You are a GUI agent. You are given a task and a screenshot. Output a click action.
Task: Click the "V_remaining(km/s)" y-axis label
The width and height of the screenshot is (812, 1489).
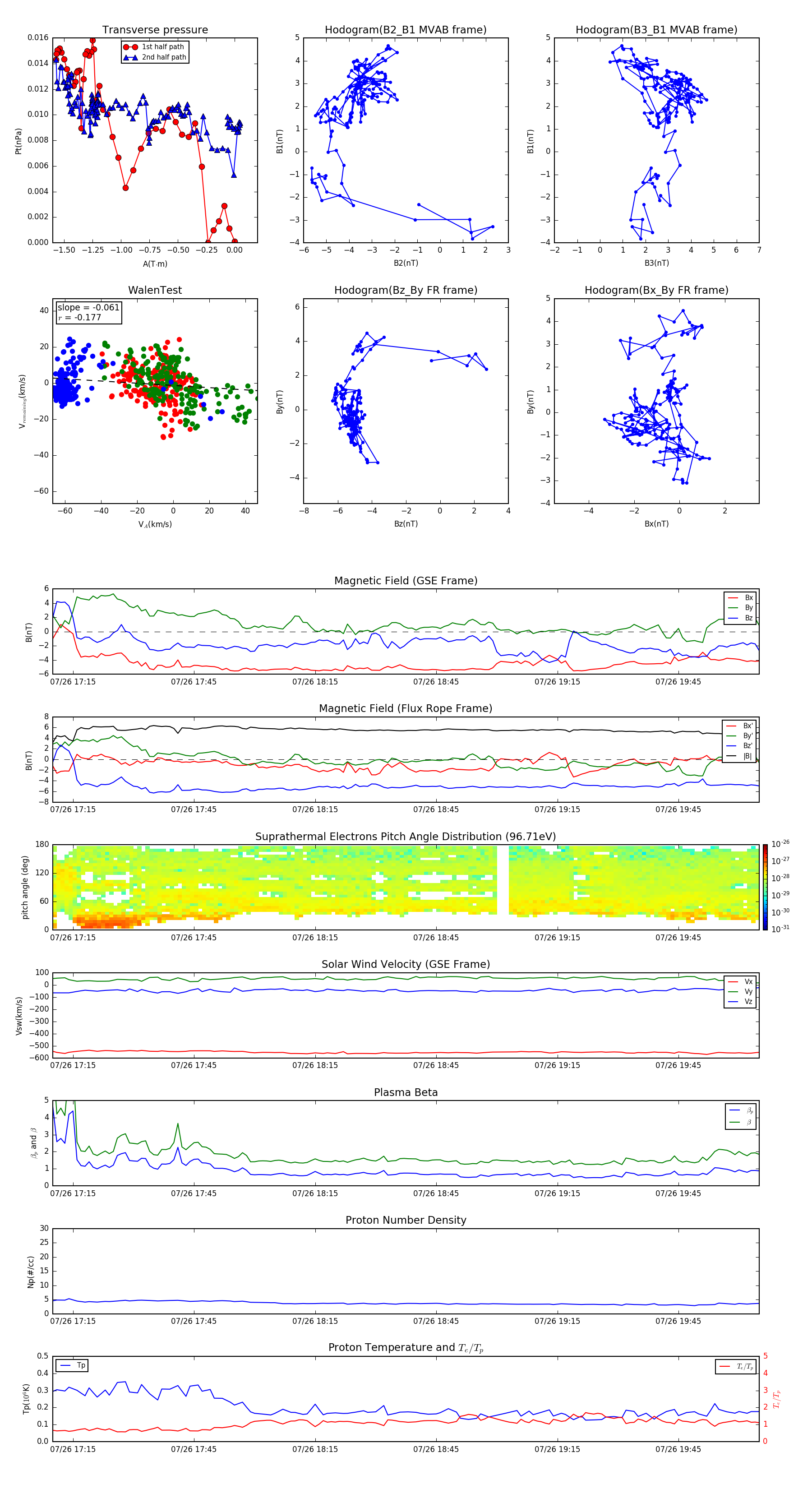22,401
